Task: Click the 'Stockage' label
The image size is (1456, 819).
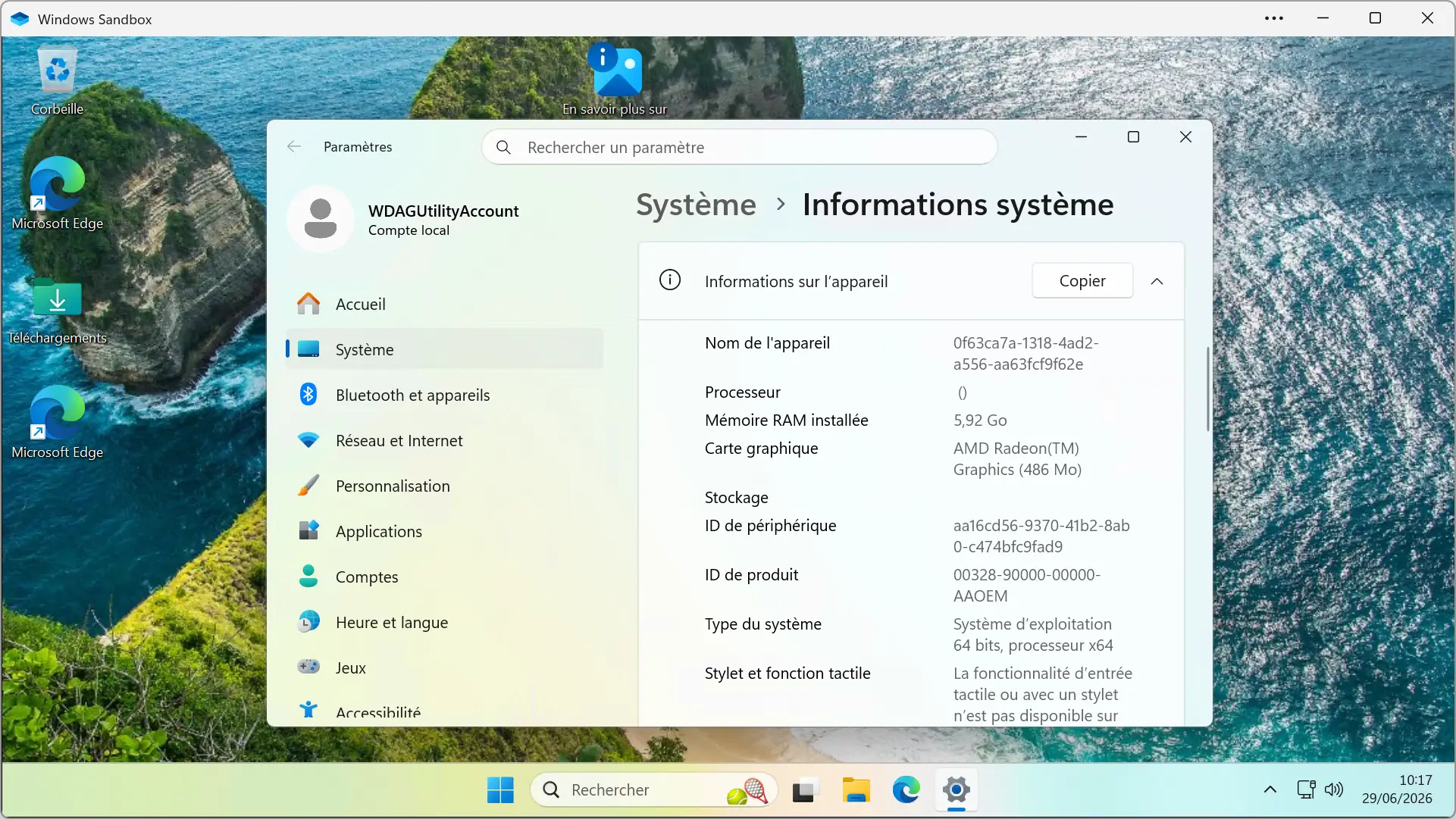Action: pyautogui.click(x=736, y=497)
